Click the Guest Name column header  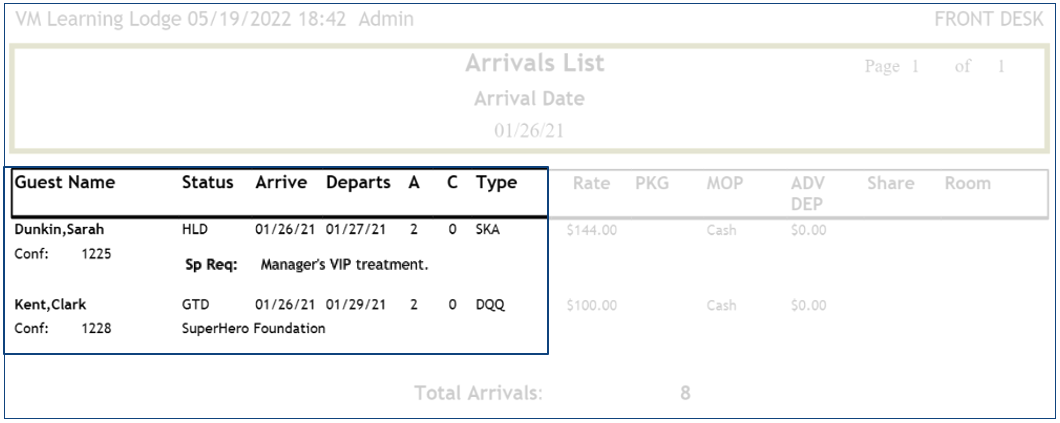(x=64, y=184)
